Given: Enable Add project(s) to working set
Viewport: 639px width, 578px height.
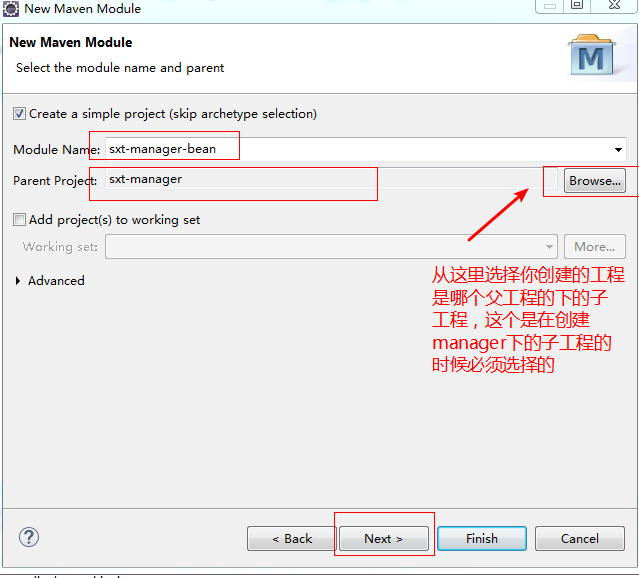Looking at the screenshot, I should [x=19, y=220].
